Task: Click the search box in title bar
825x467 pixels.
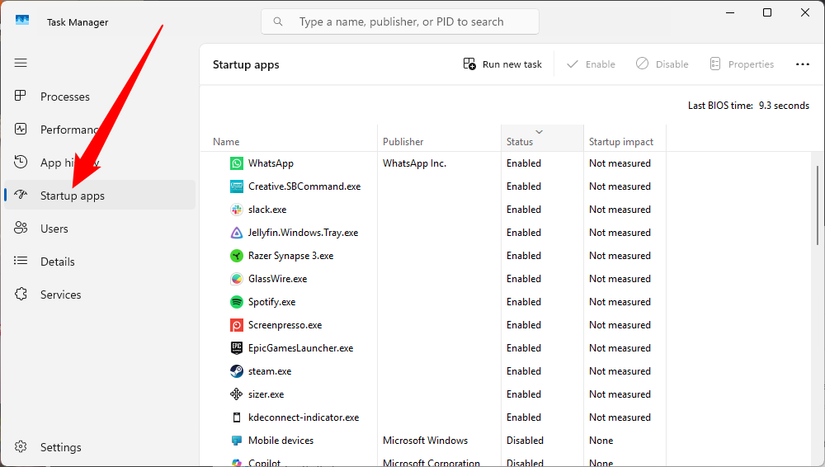Action: point(400,21)
